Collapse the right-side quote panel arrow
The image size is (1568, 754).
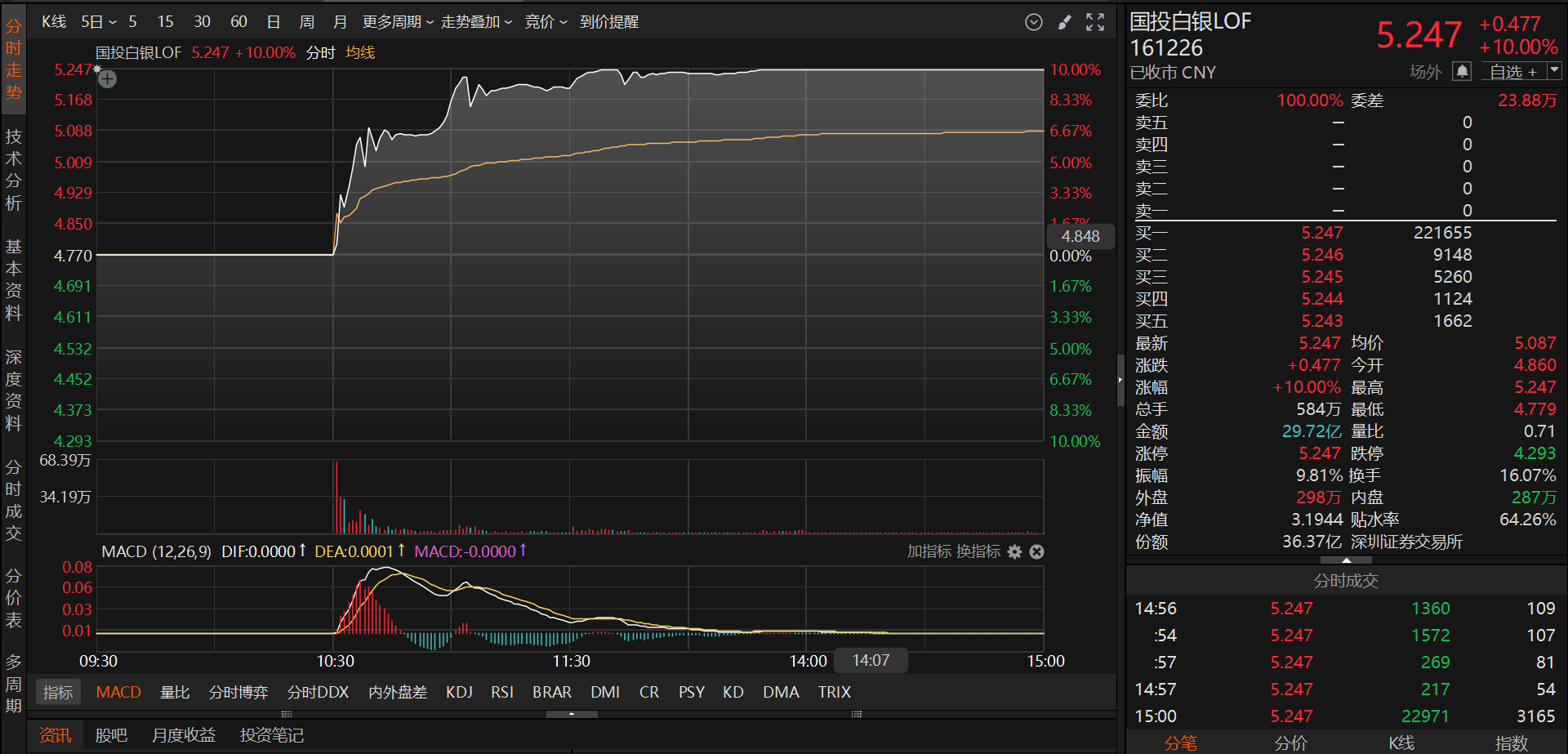pos(1120,380)
